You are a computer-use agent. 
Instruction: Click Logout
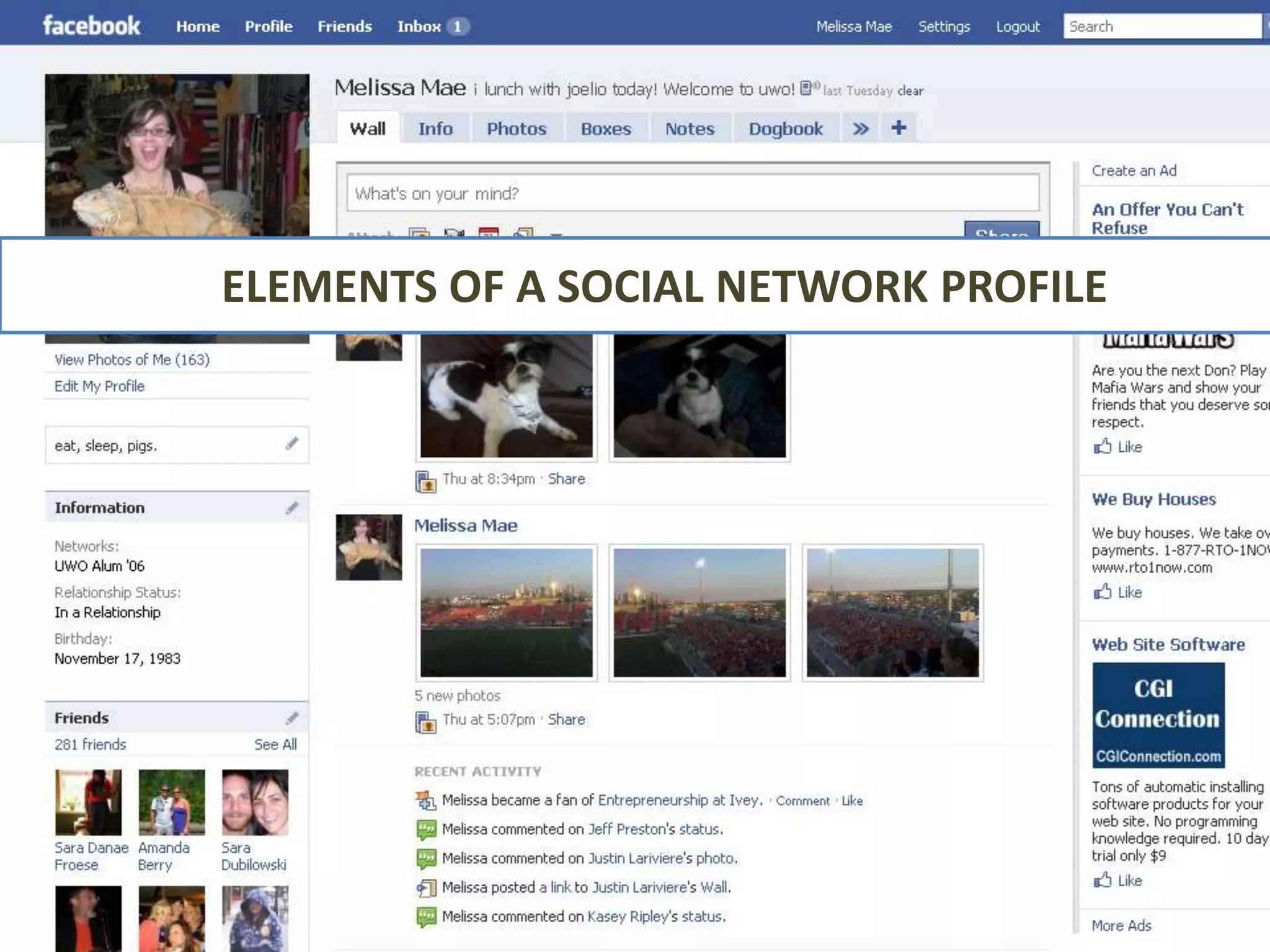pos(1018,27)
